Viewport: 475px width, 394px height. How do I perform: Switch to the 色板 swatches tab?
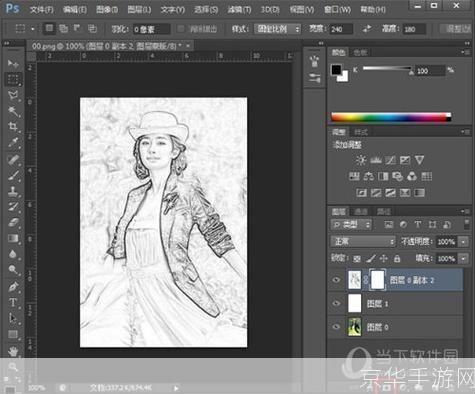[360, 52]
